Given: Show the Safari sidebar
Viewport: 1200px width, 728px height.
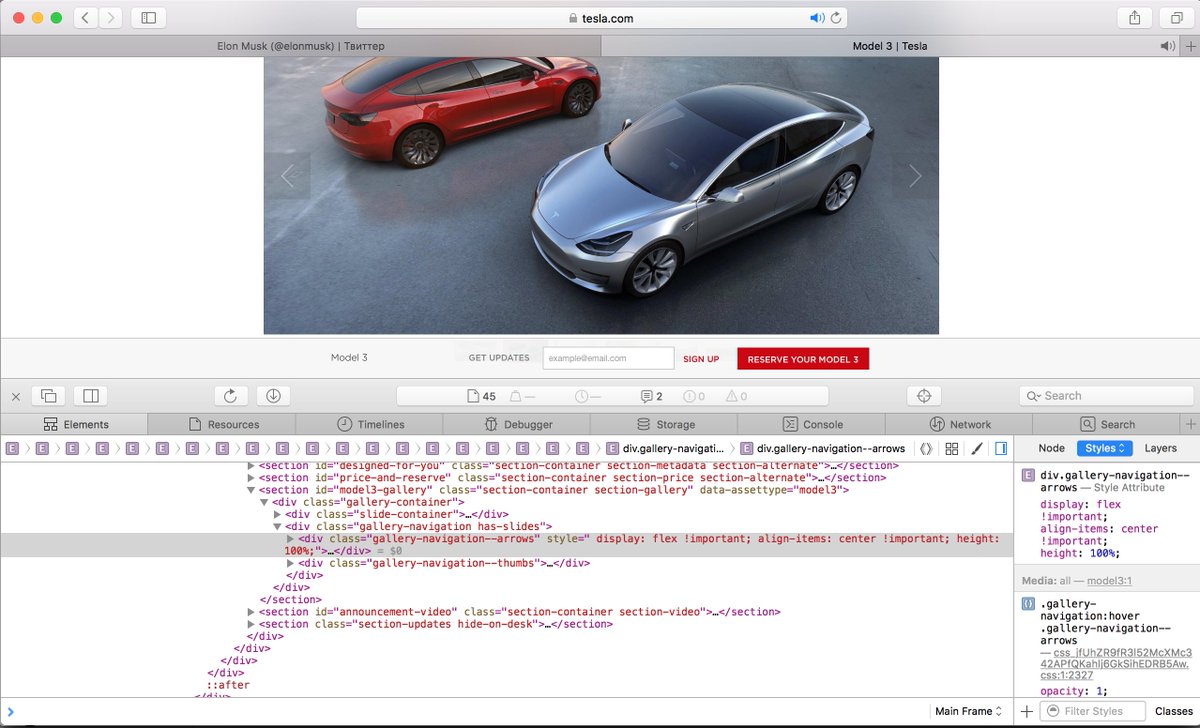Looking at the screenshot, I should click(149, 18).
